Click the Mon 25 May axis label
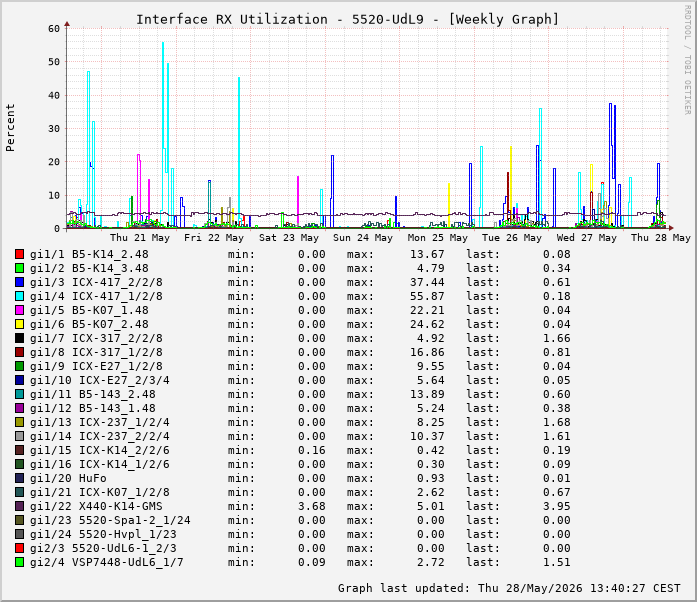Image resolution: width=697 pixels, height=602 pixels. coord(437,238)
